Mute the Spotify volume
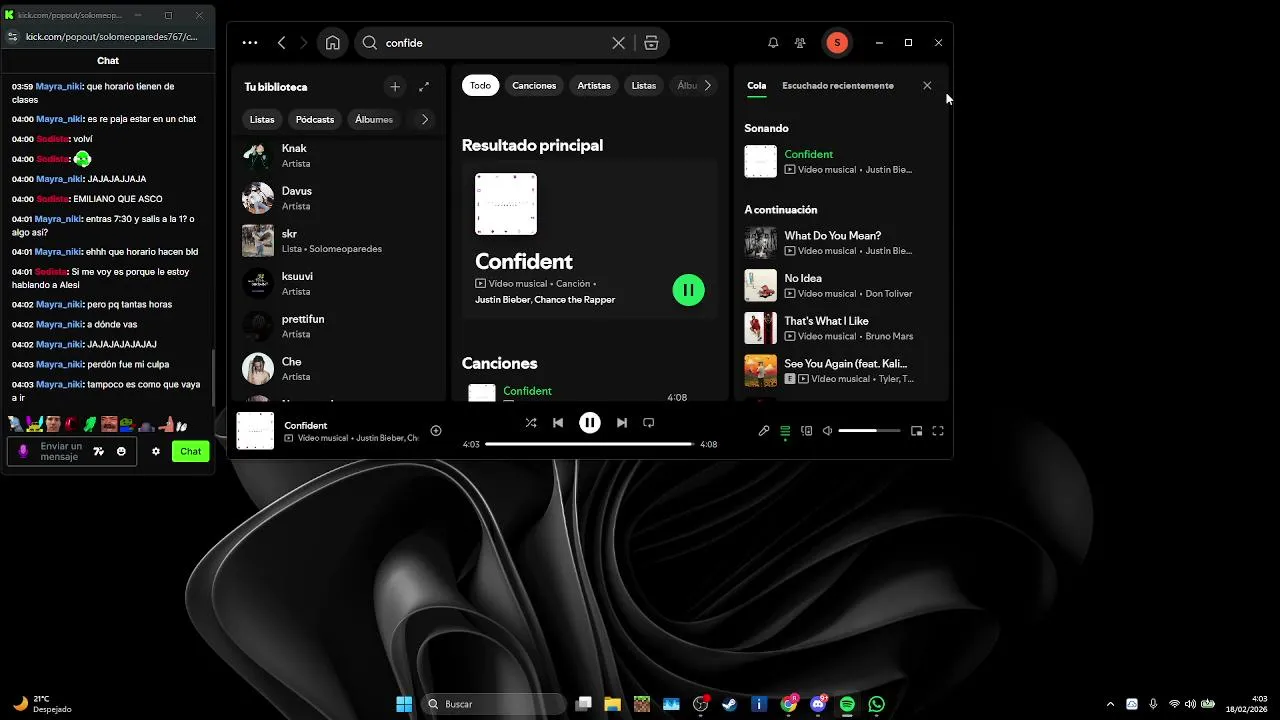 [x=828, y=431]
